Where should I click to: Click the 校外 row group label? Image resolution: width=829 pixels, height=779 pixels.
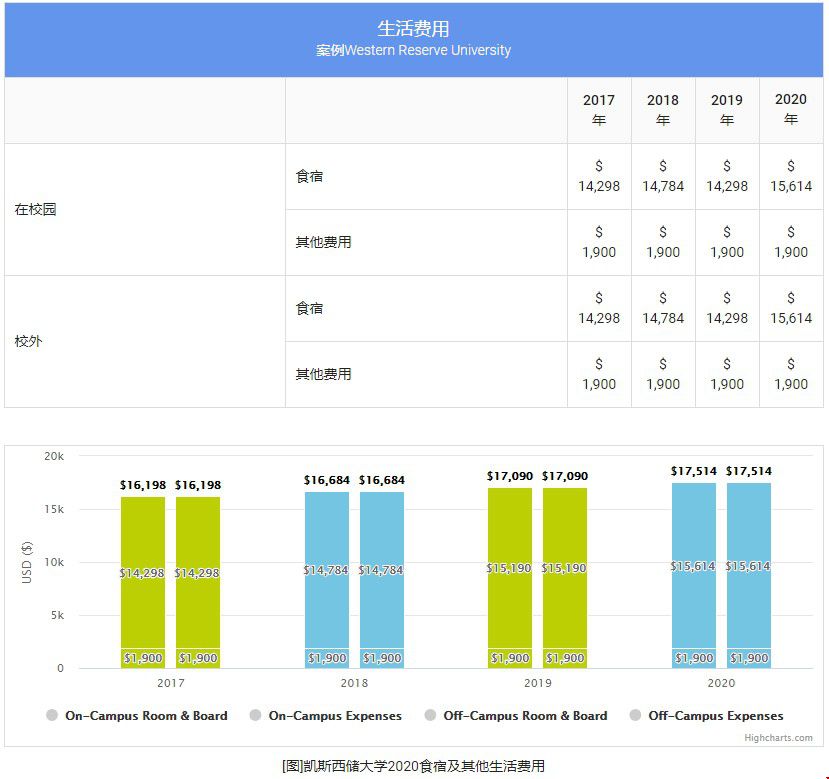click(29, 341)
